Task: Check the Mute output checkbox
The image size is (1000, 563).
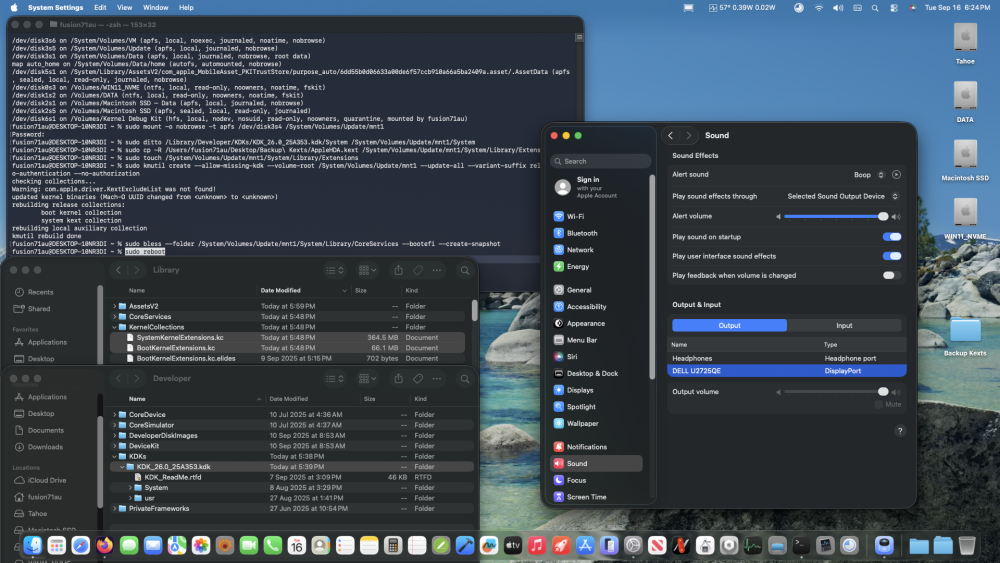Action: [x=879, y=405]
